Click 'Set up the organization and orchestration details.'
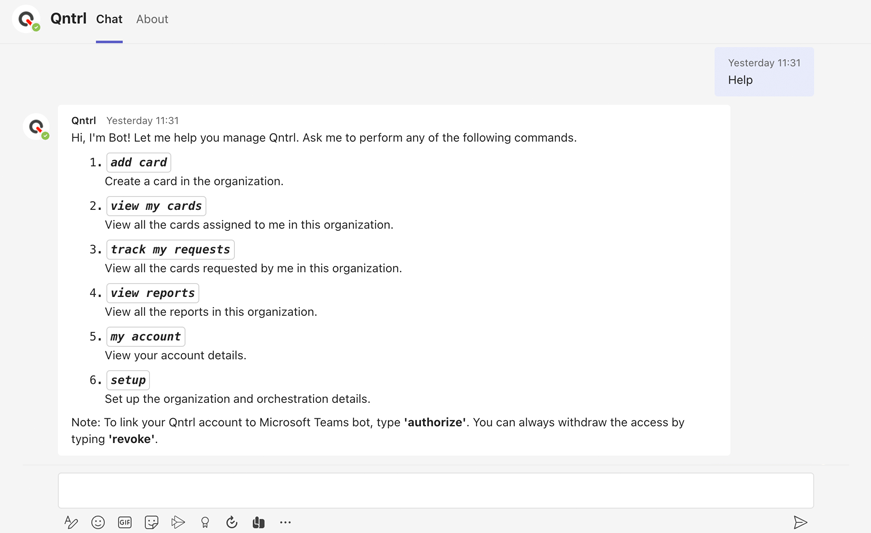 tap(237, 399)
